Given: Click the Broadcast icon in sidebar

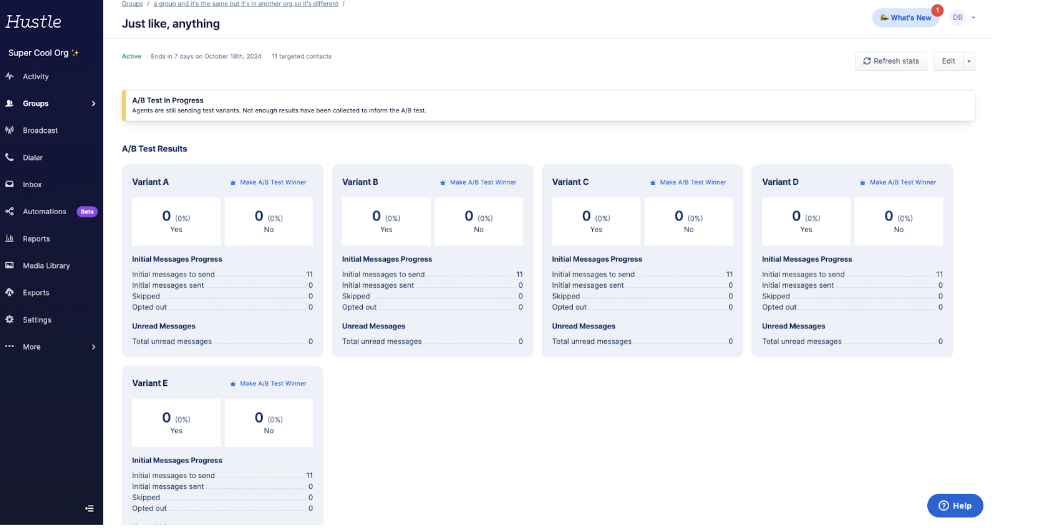Looking at the screenshot, I should tap(10, 130).
